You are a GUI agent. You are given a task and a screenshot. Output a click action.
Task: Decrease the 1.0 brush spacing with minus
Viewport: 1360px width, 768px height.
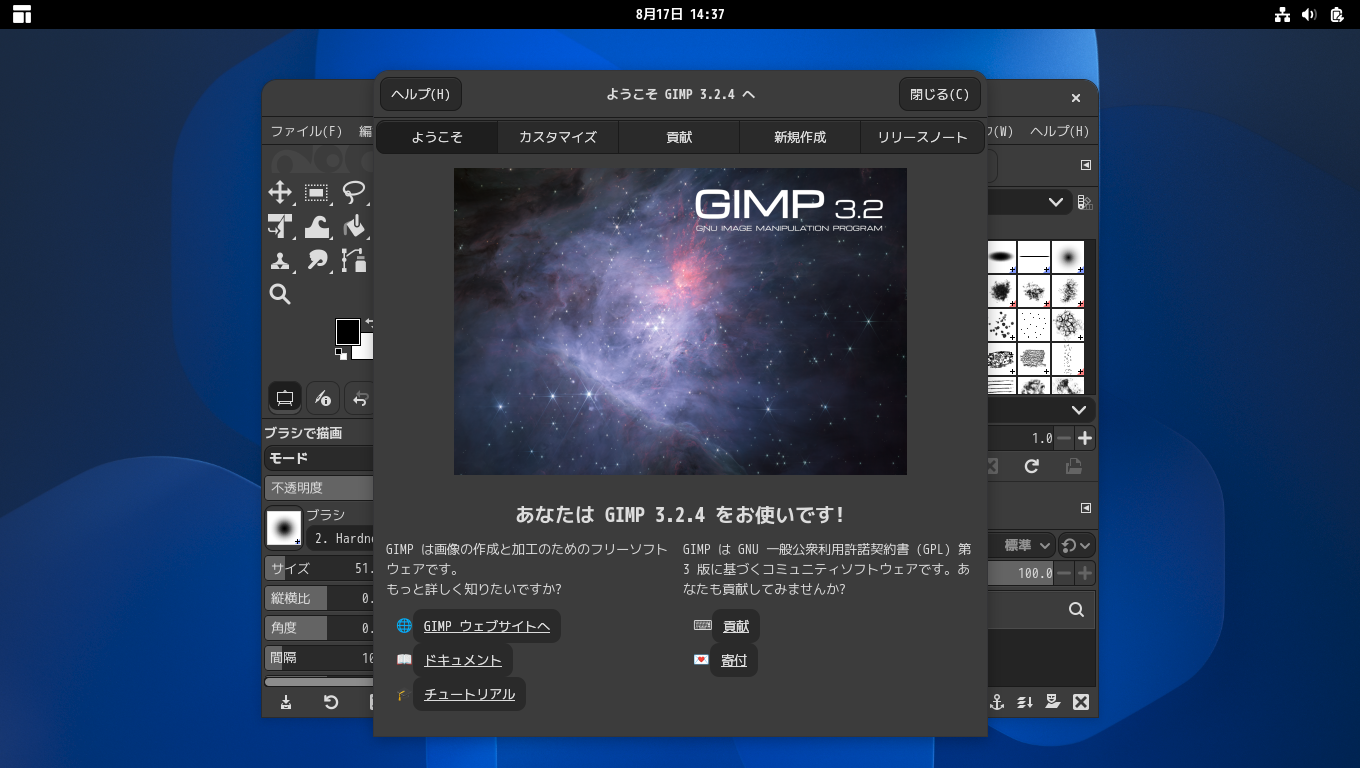[1064, 438]
